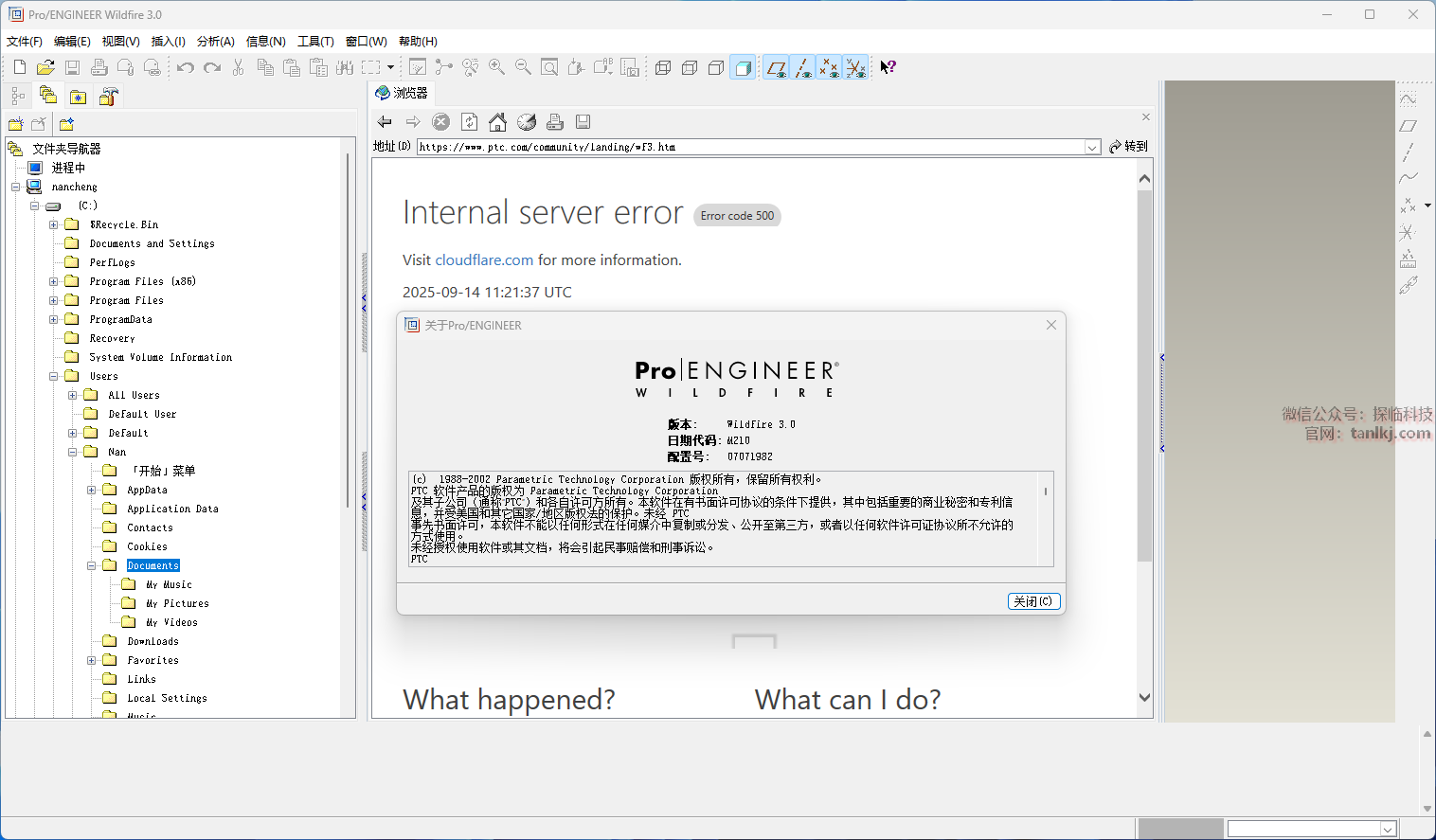Undo the last action in the main toolbar
1436x840 pixels.
point(186,67)
